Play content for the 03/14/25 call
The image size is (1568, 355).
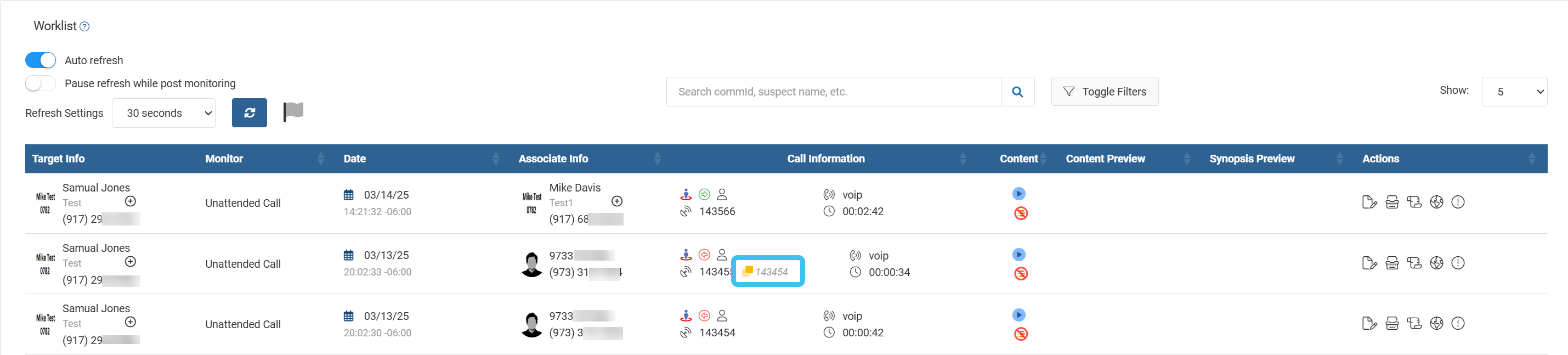pos(1018,194)
